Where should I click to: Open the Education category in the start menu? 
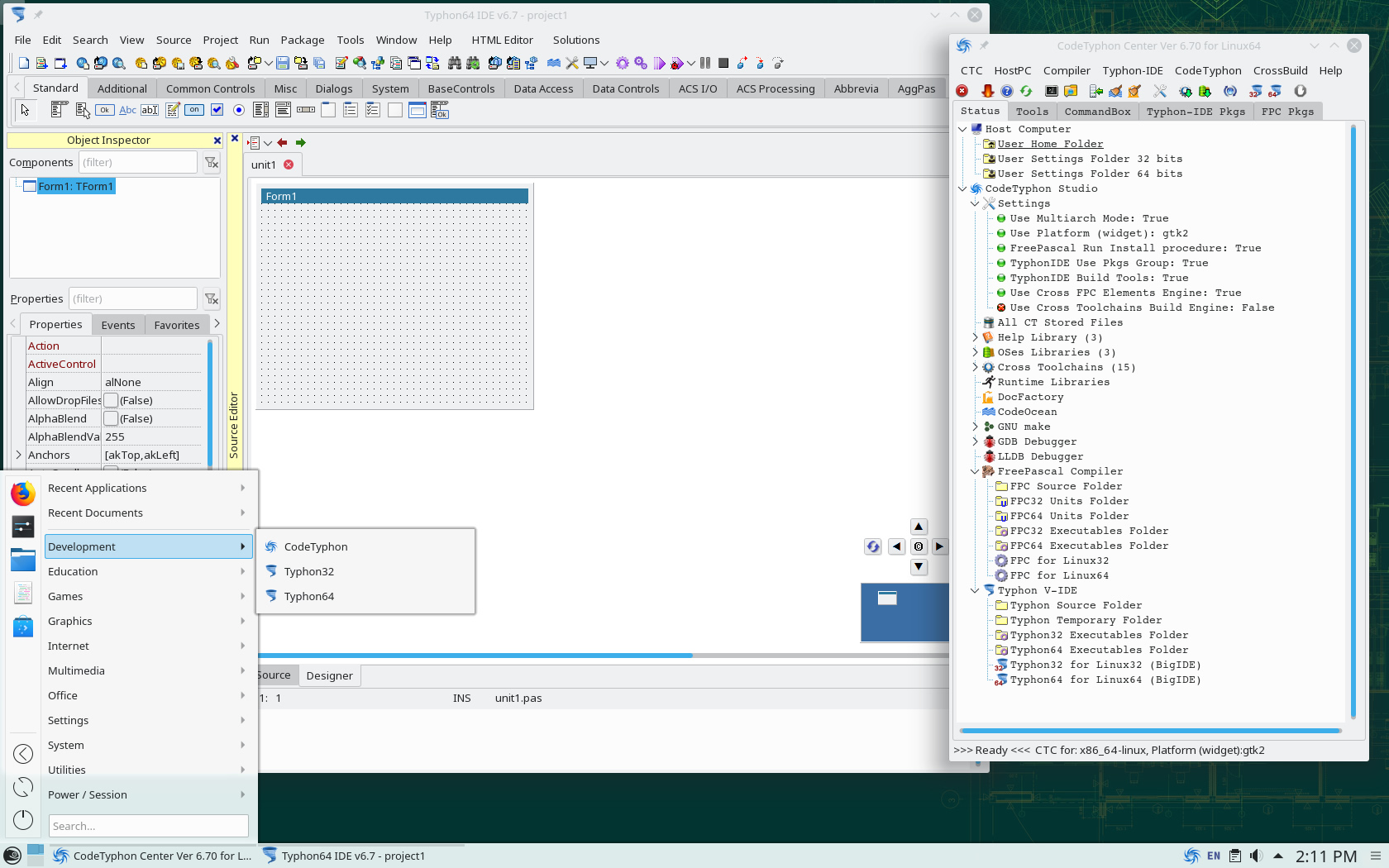pyautogui.click(x=147, y=571)
